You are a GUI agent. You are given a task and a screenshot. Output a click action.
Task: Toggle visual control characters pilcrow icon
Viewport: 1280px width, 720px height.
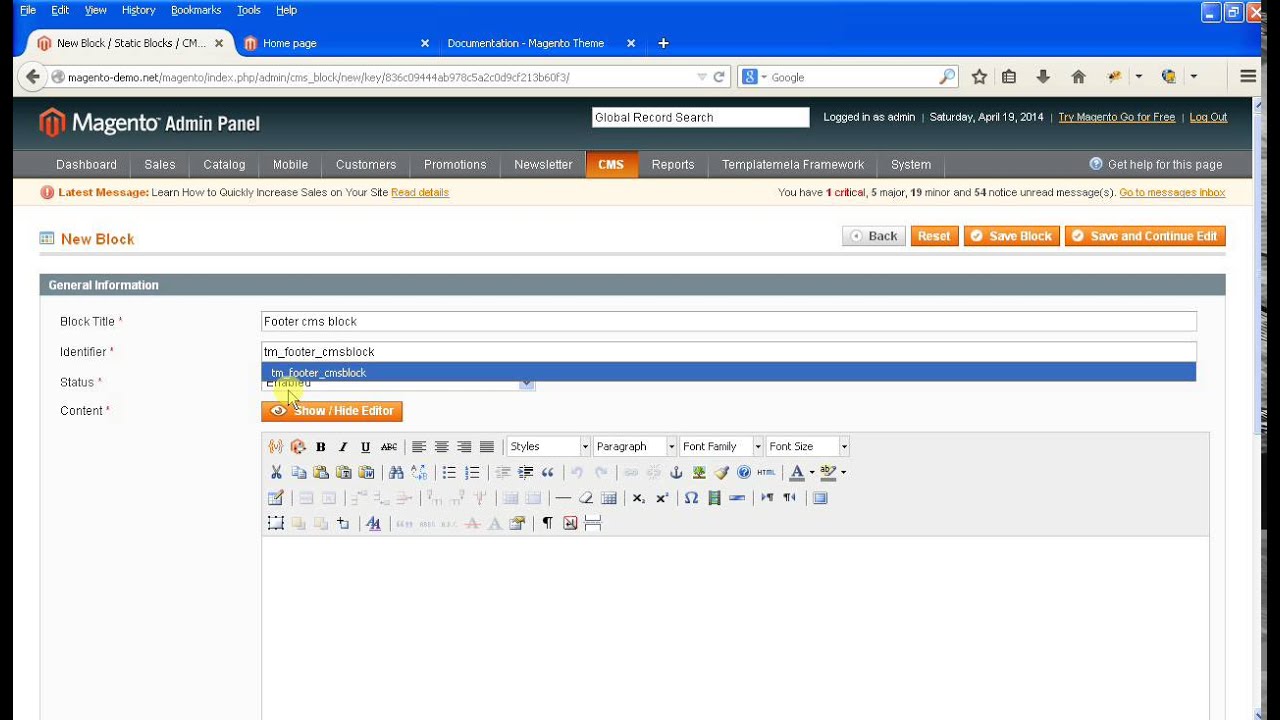pos(547,523)
